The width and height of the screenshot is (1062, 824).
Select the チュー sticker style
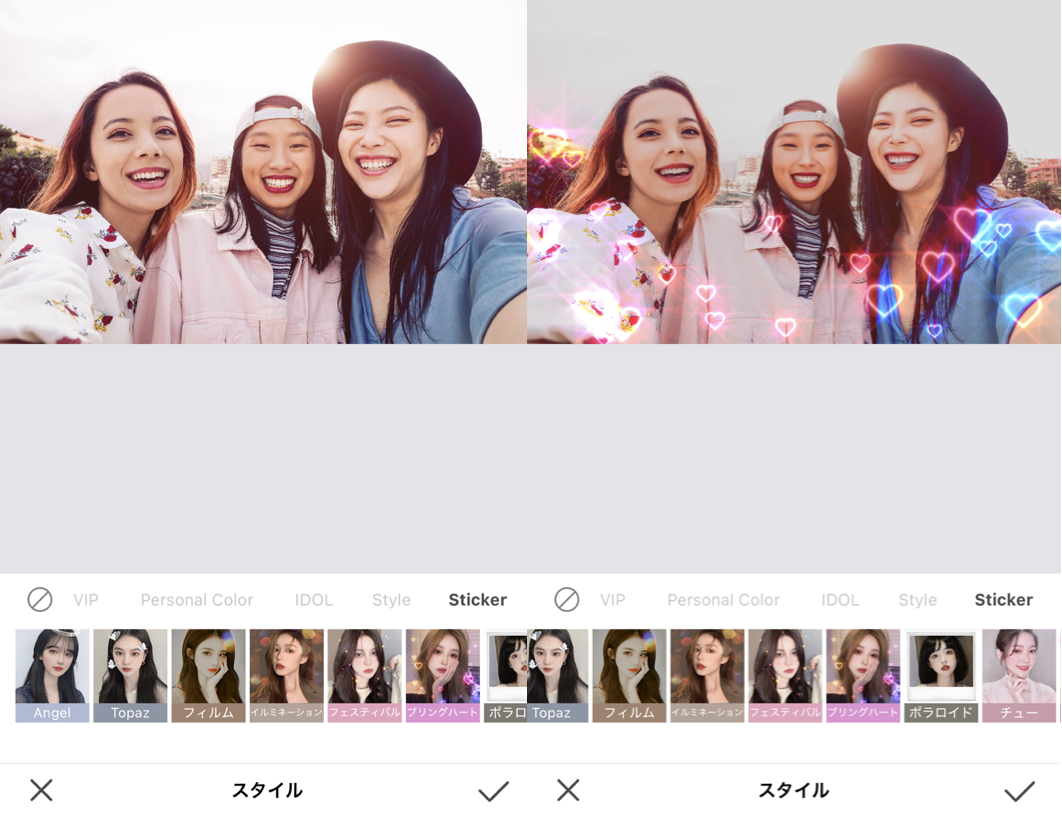tap(1018, 675)
